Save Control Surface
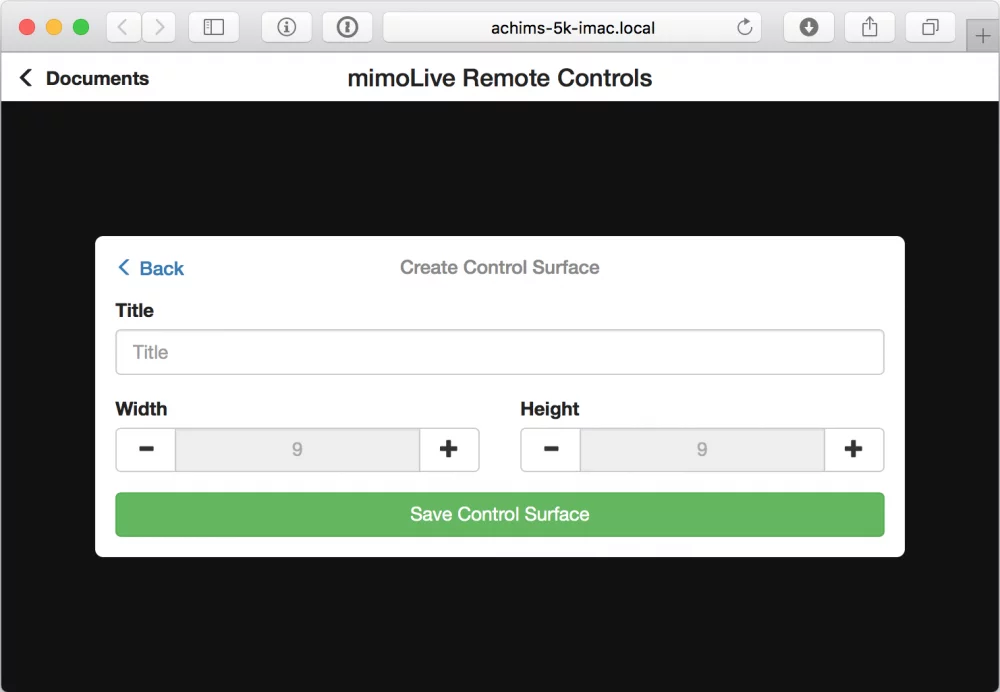The image size is (1000, 692). [x=499, y=514]
